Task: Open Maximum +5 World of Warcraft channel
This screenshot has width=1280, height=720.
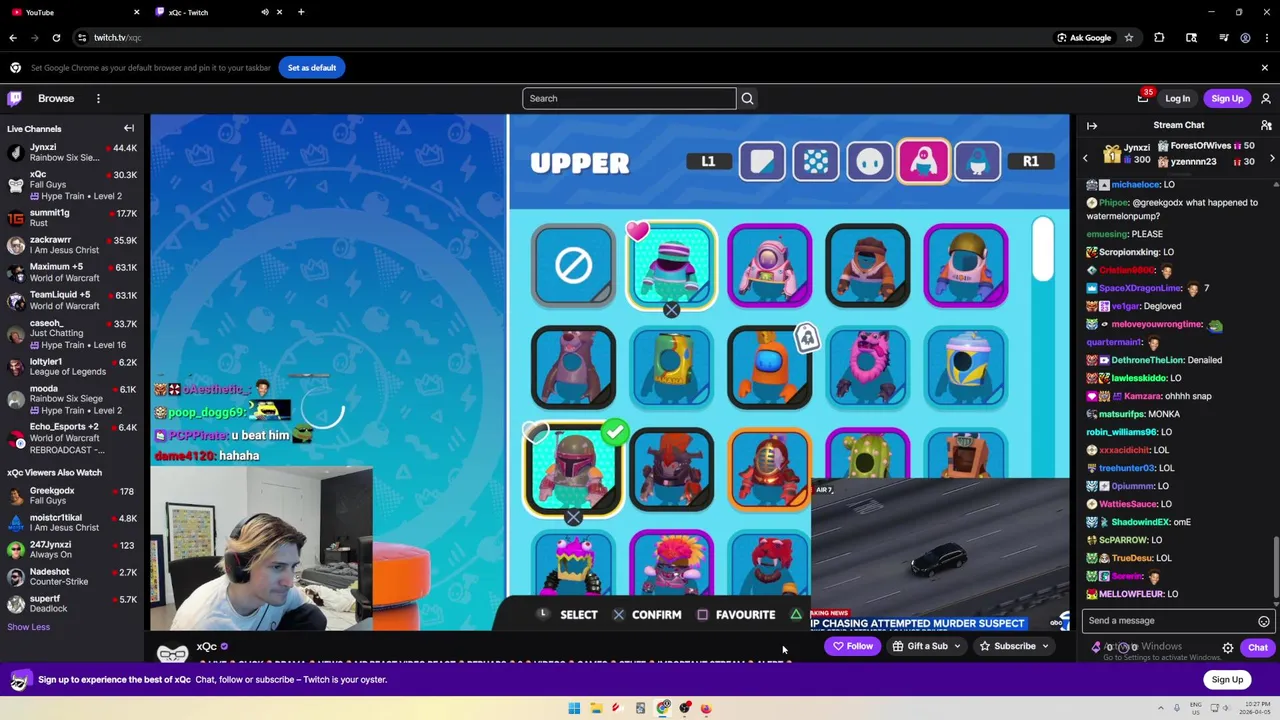Action: [x=72, y=272]
